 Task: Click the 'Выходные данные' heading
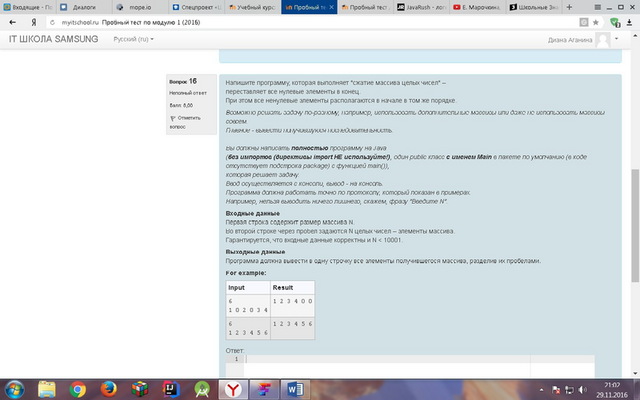[256, 252]
